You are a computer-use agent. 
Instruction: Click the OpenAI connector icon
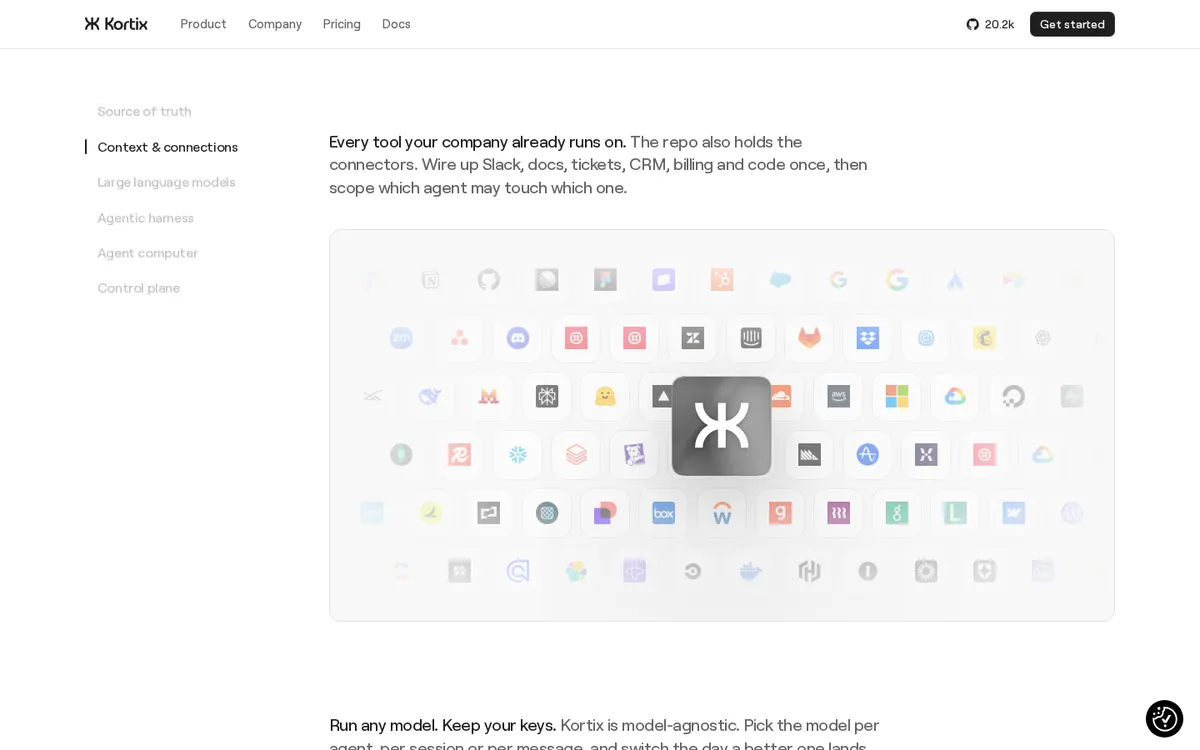click(1043, 338)
